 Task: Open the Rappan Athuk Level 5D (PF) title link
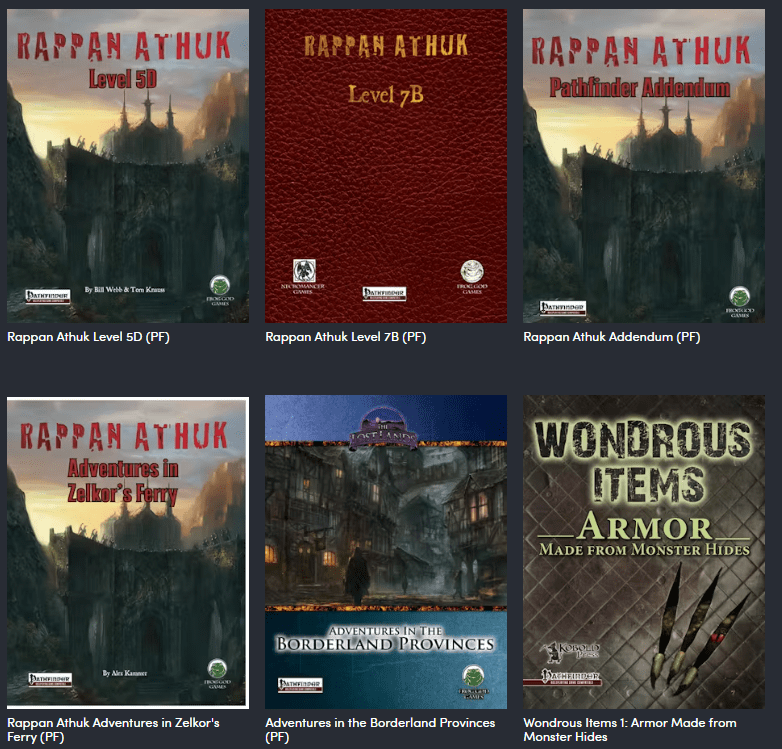[x=88, y=337]
